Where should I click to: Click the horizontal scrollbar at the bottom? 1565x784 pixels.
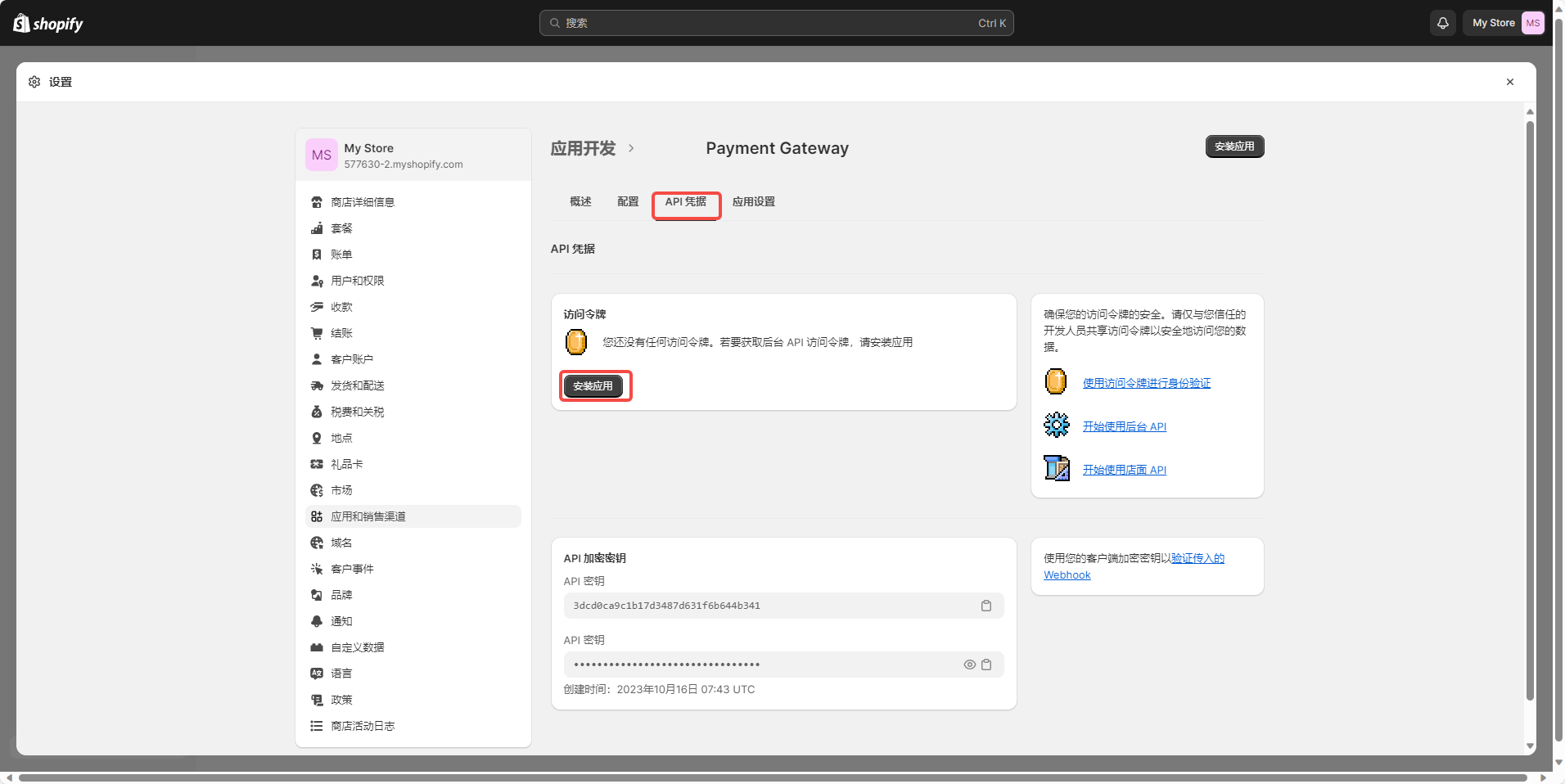pyautogui.click(x=773, y=777)
